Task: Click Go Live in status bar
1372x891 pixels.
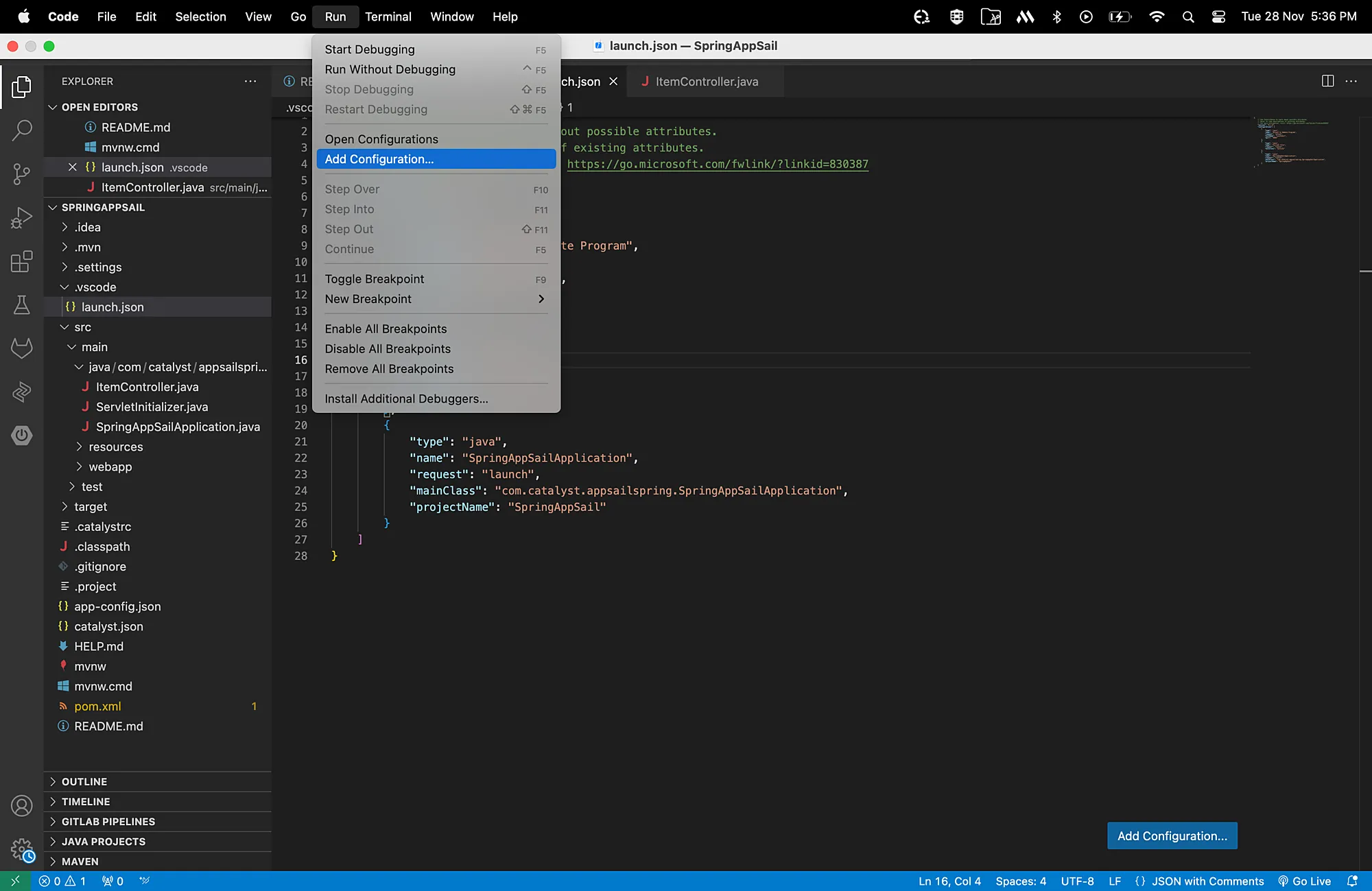Action: (x=1304, y=881)
